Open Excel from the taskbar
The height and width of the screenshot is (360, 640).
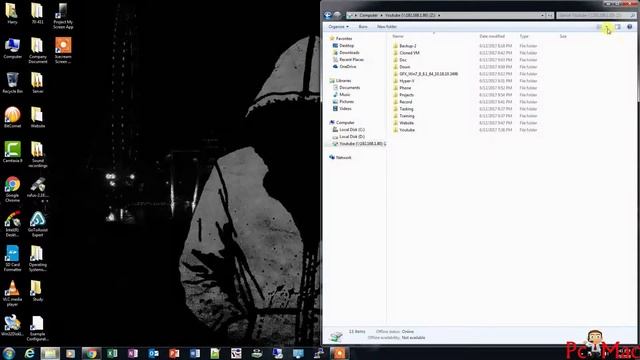coord(112,353)
